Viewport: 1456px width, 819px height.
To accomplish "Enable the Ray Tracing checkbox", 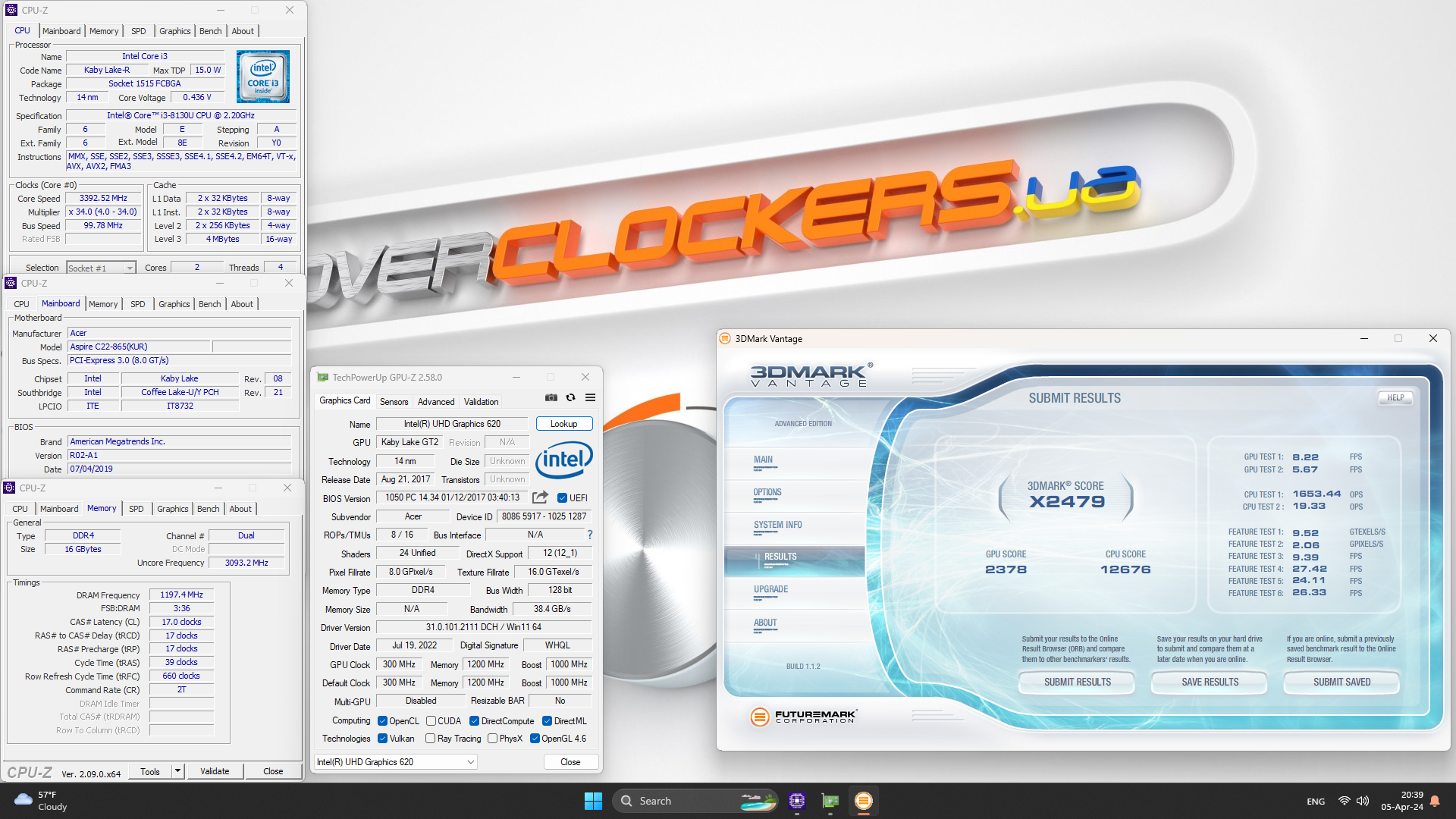I will [430, 739].
